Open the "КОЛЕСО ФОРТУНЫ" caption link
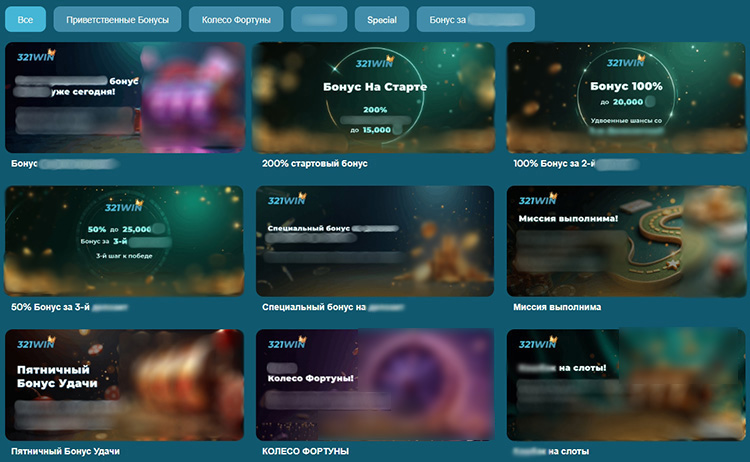This screenshot has width=750, height=462. coord(305,451)
